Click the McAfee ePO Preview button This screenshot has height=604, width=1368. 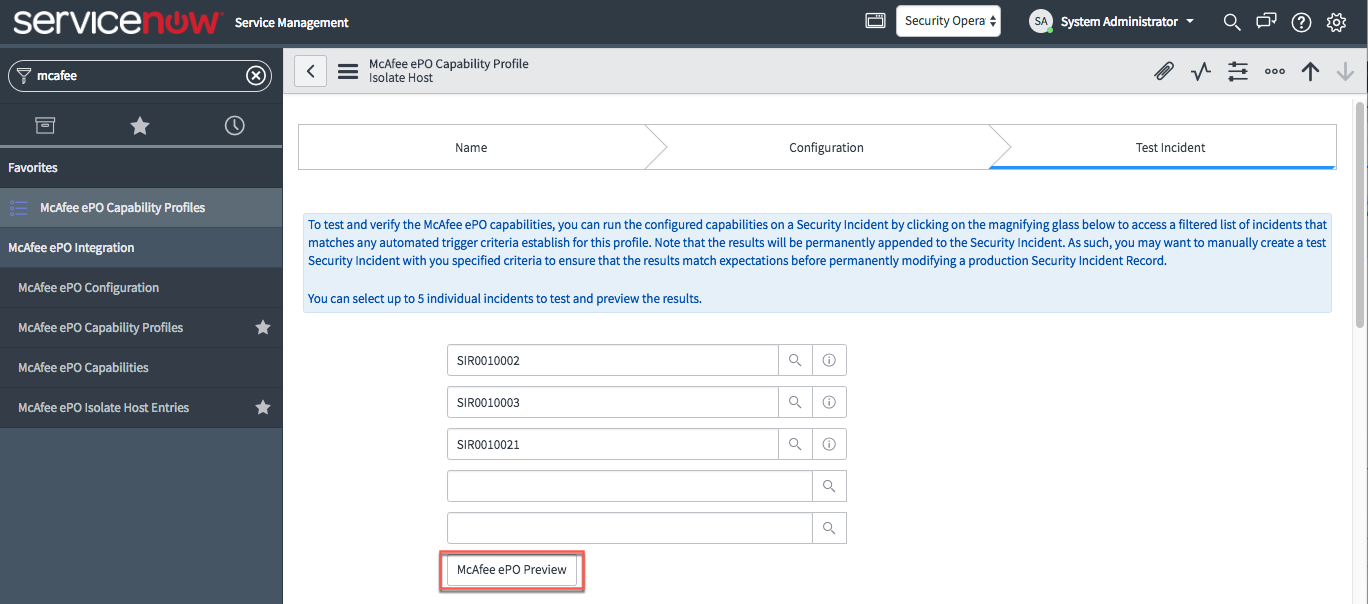coord(512,570)
